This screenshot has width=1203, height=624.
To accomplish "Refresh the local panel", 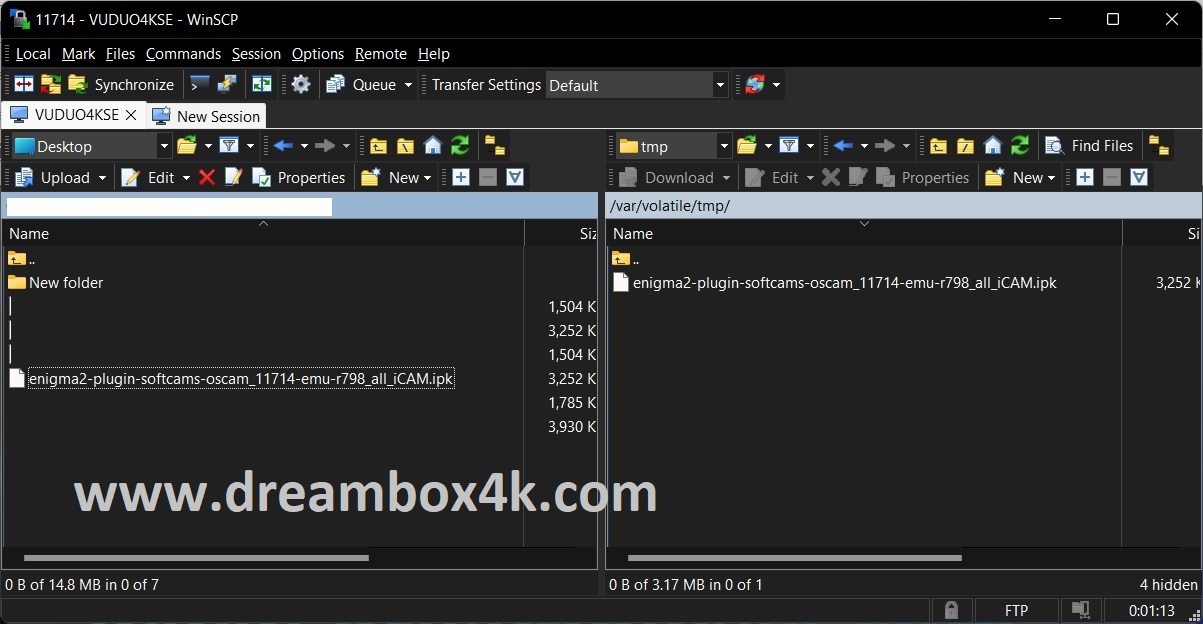I will [460, 146].
